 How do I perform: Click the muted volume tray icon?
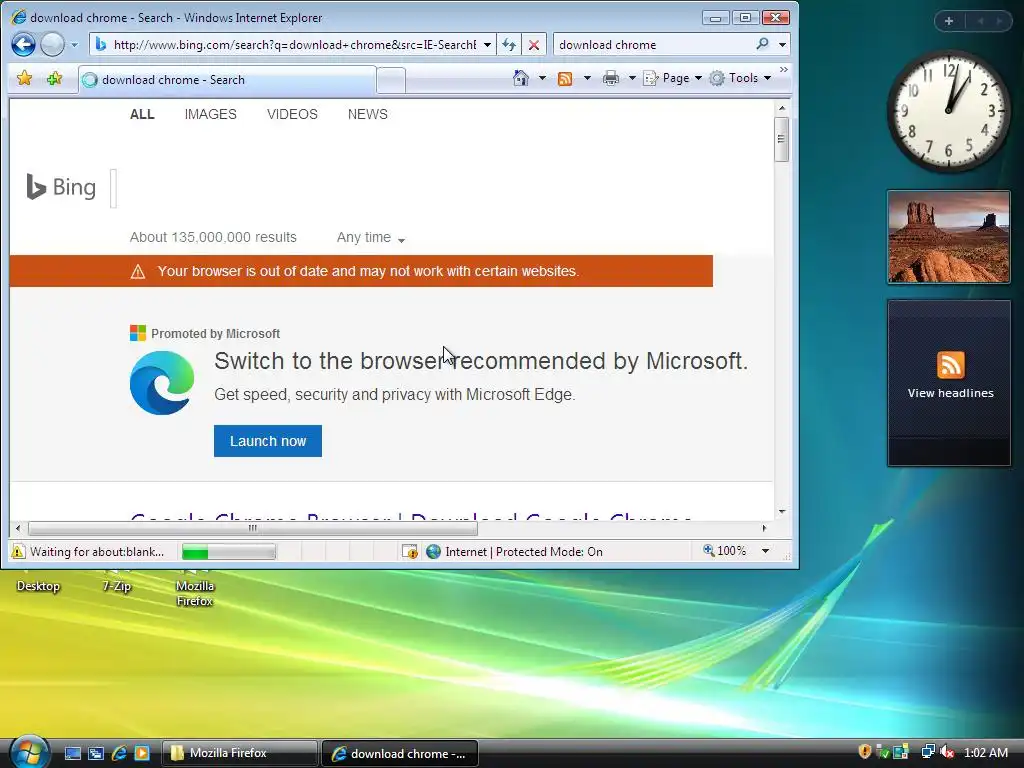coord(947,752)
